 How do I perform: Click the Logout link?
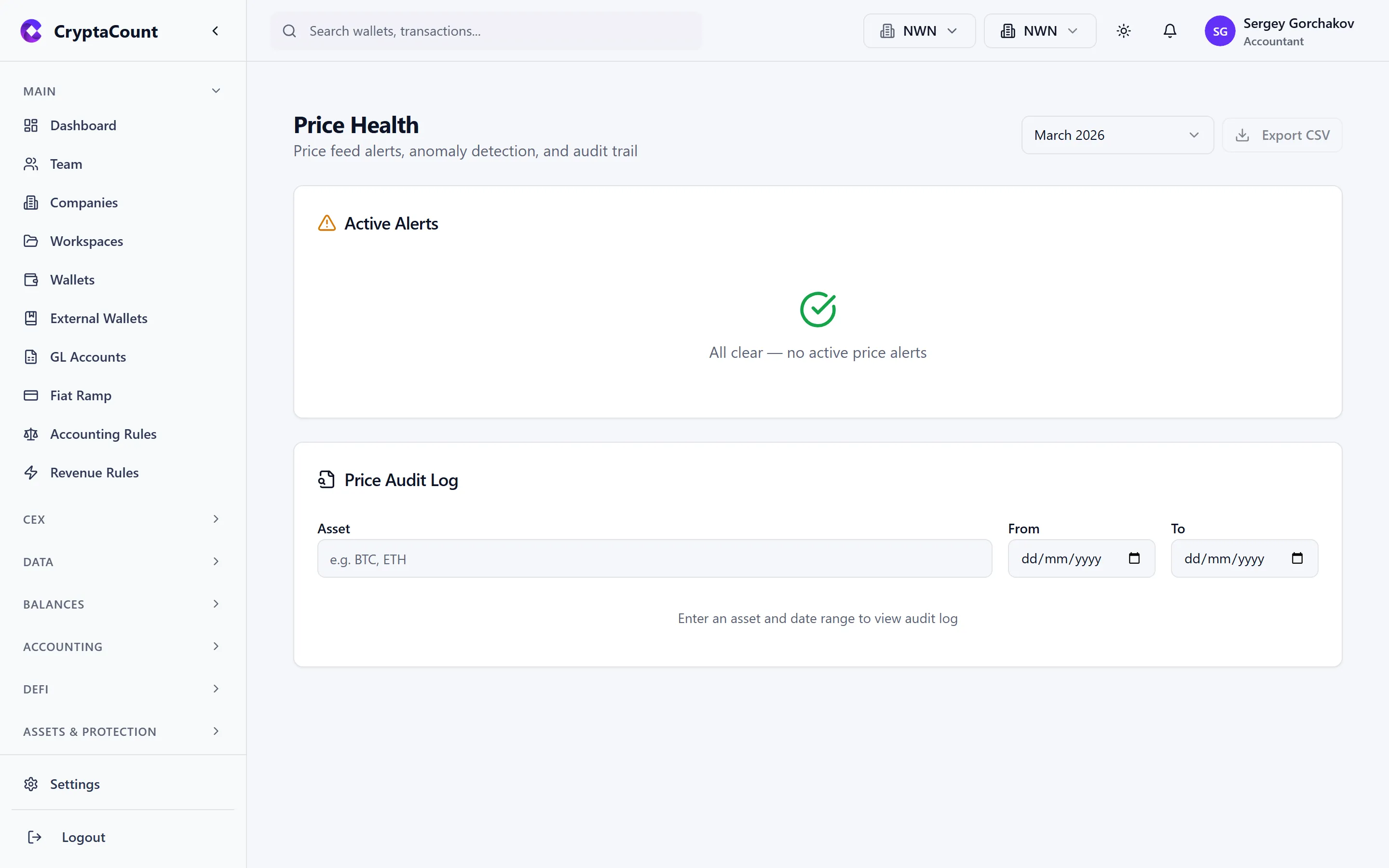(83, 837)
